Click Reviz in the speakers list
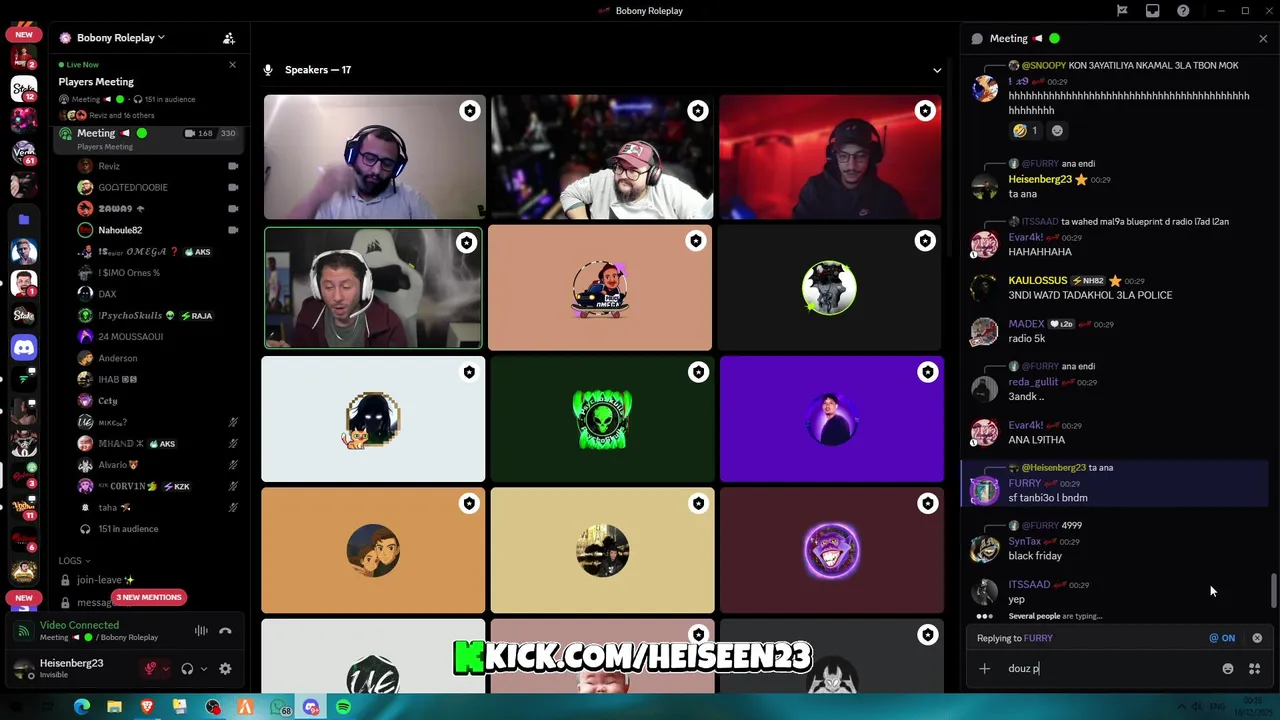 pyautogui.click(x=109, y=166)
